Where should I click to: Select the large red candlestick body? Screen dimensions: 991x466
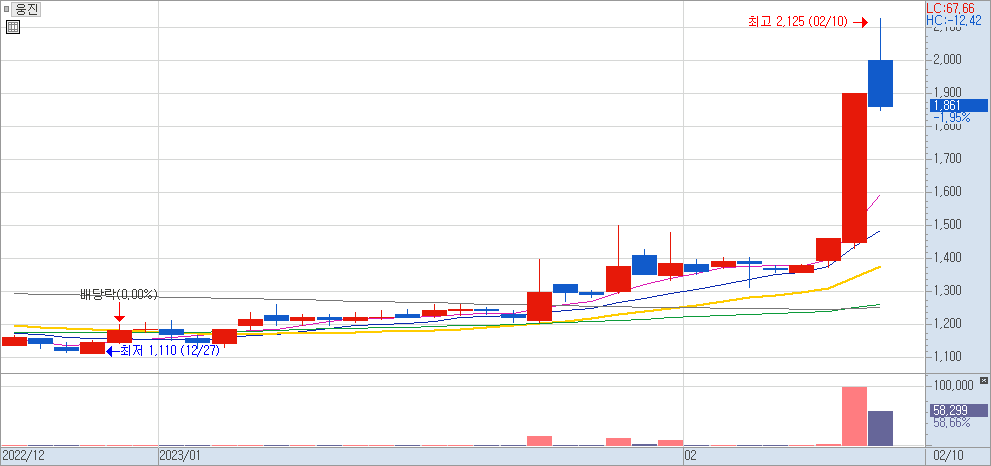(853, 167)
